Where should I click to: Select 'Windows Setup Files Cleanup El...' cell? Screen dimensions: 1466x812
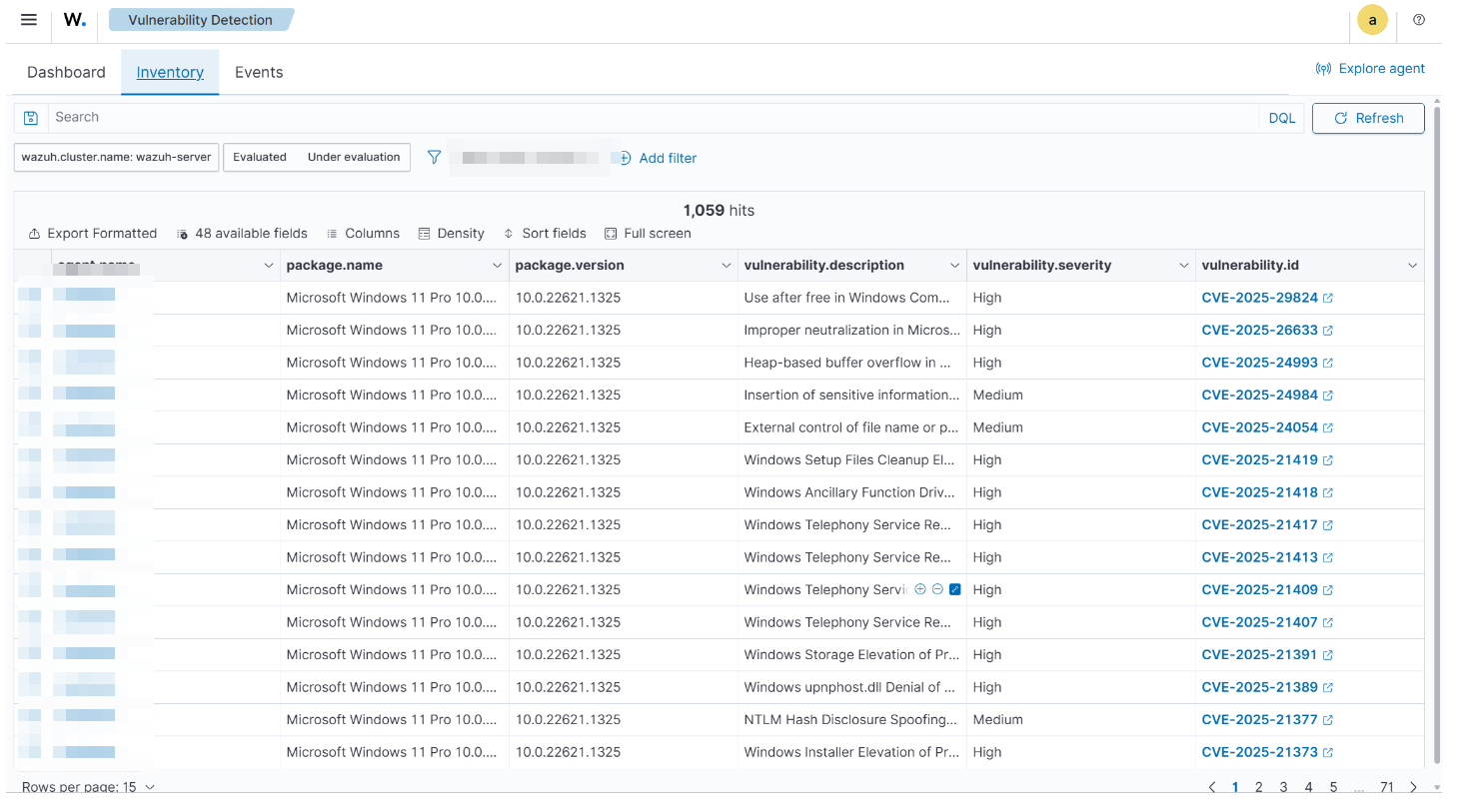852,459
